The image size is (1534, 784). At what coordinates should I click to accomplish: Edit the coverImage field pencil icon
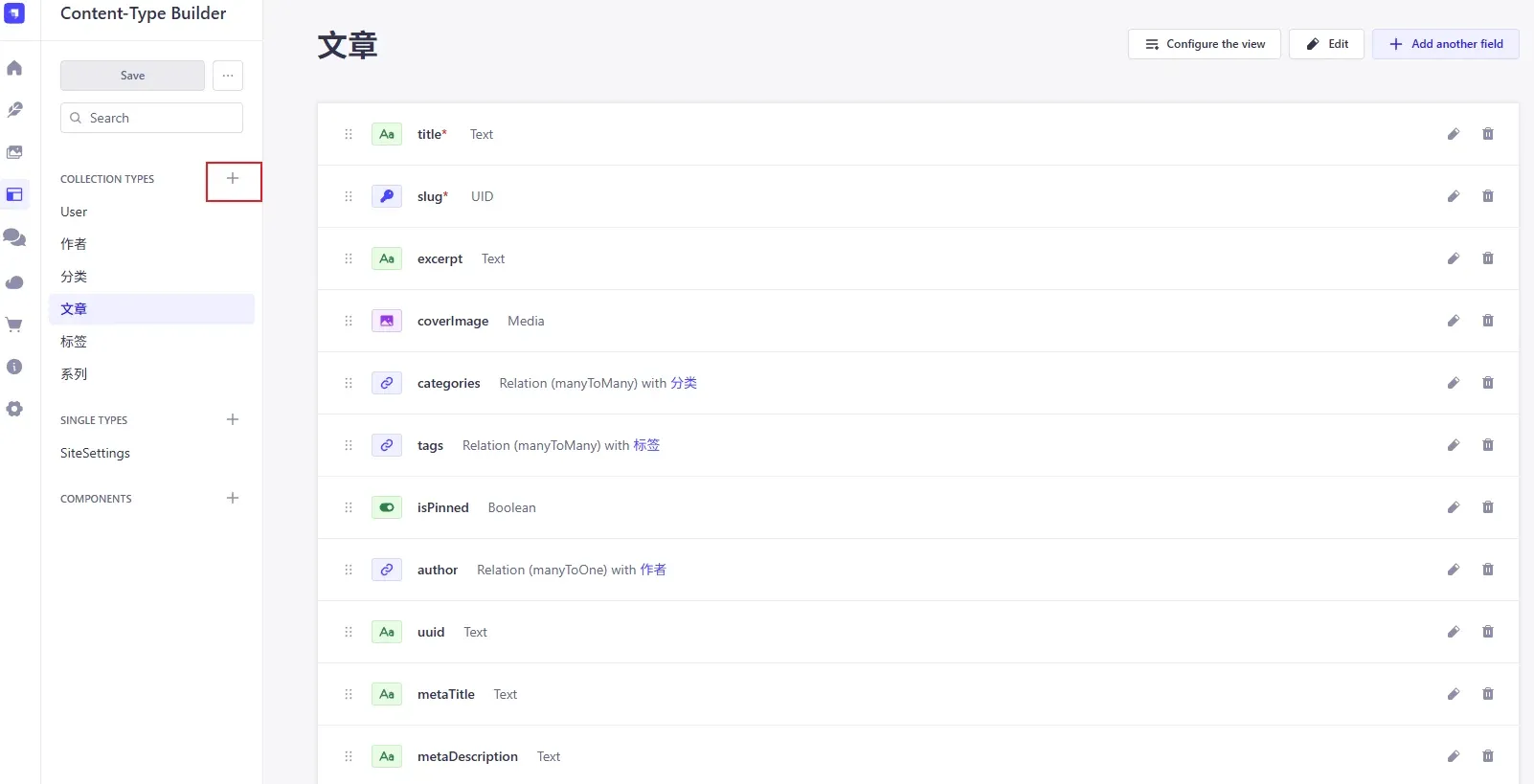click(x=1454, y=321)
